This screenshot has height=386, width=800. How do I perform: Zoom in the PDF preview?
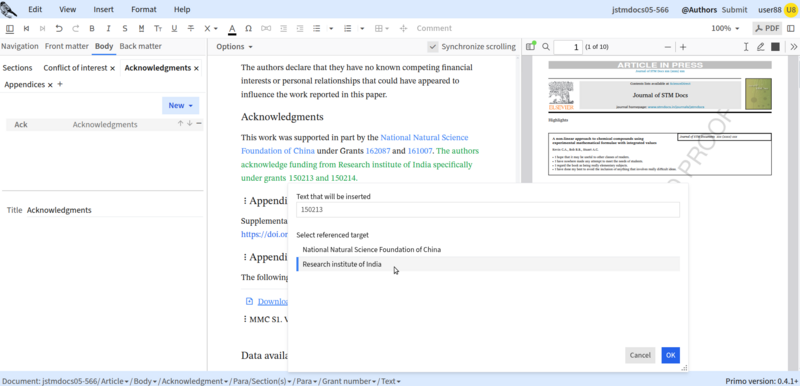(x=683, y=47)
